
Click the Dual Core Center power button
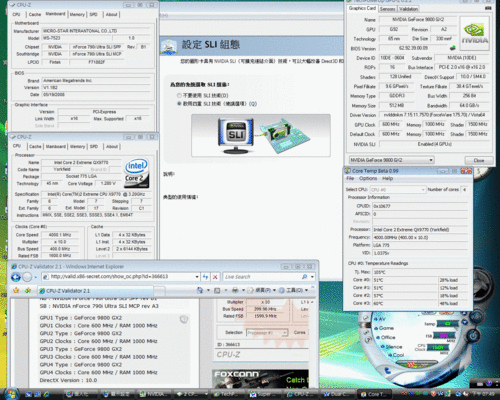tap(473, 336)
